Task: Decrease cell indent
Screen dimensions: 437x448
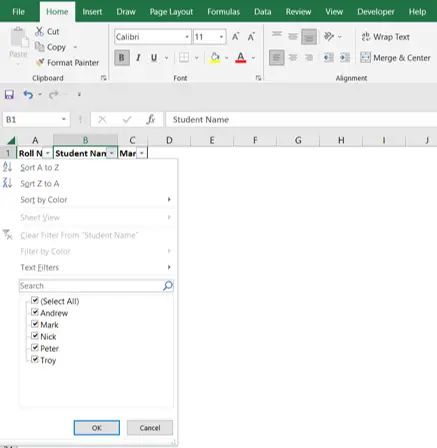Action: pos(329,58)
